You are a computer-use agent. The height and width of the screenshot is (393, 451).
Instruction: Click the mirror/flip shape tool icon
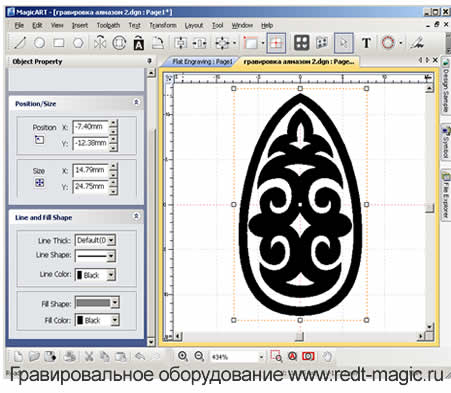pos(100,43)
